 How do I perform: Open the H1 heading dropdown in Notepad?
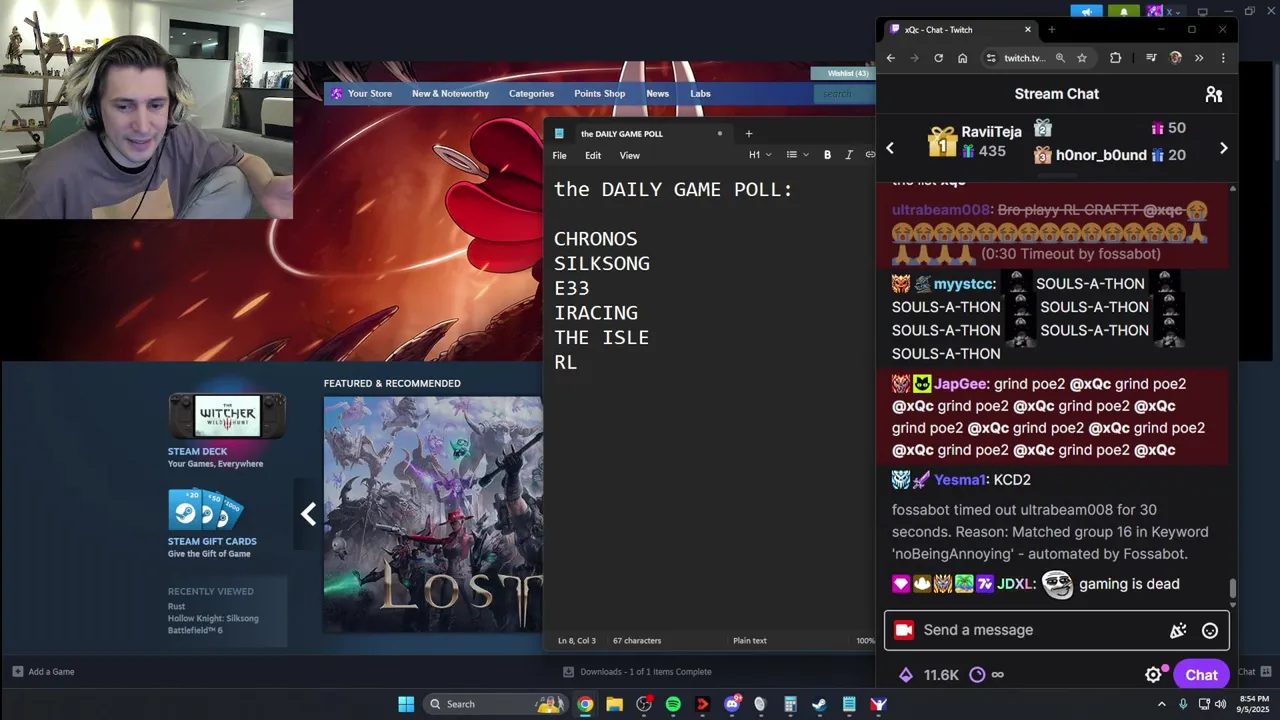(x=759, y=155)
